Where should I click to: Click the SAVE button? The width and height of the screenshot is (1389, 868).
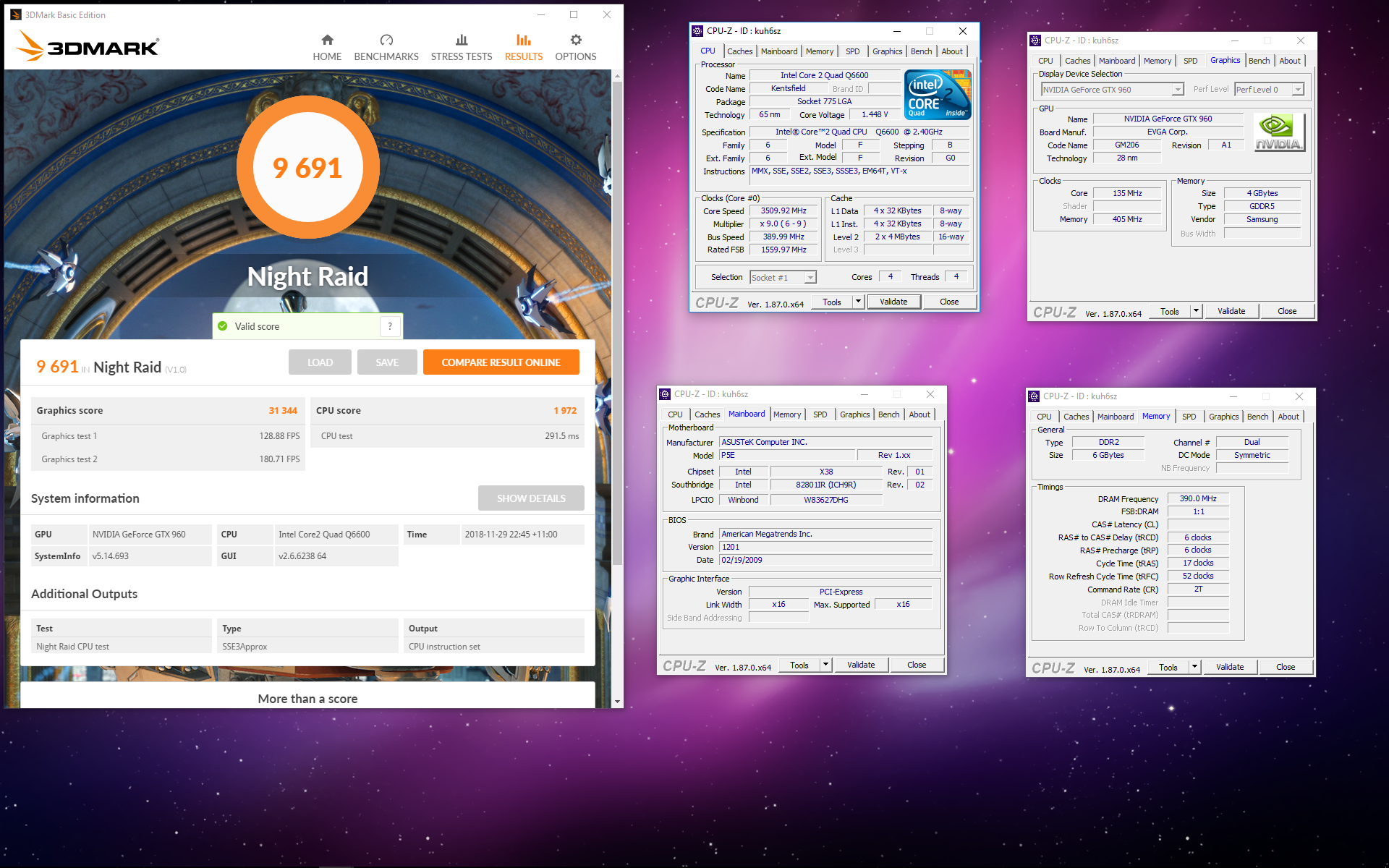(x=387, y=362)
